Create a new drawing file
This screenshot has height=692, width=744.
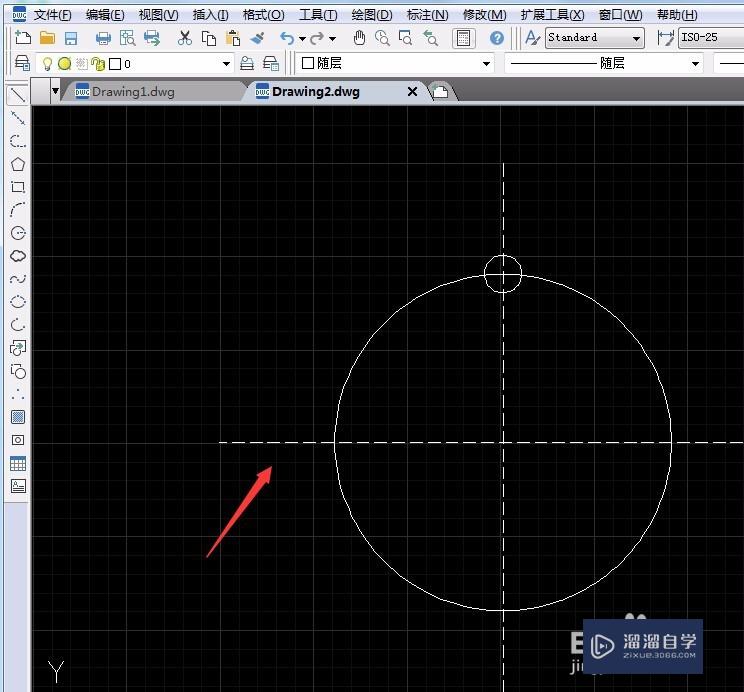tap(23, 37)
